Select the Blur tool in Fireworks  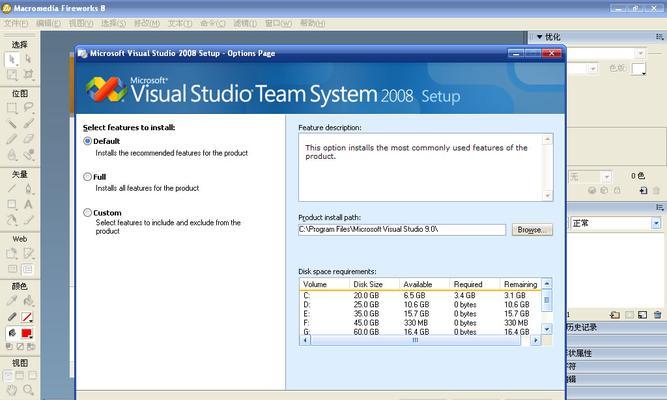(x=12, y=155)
